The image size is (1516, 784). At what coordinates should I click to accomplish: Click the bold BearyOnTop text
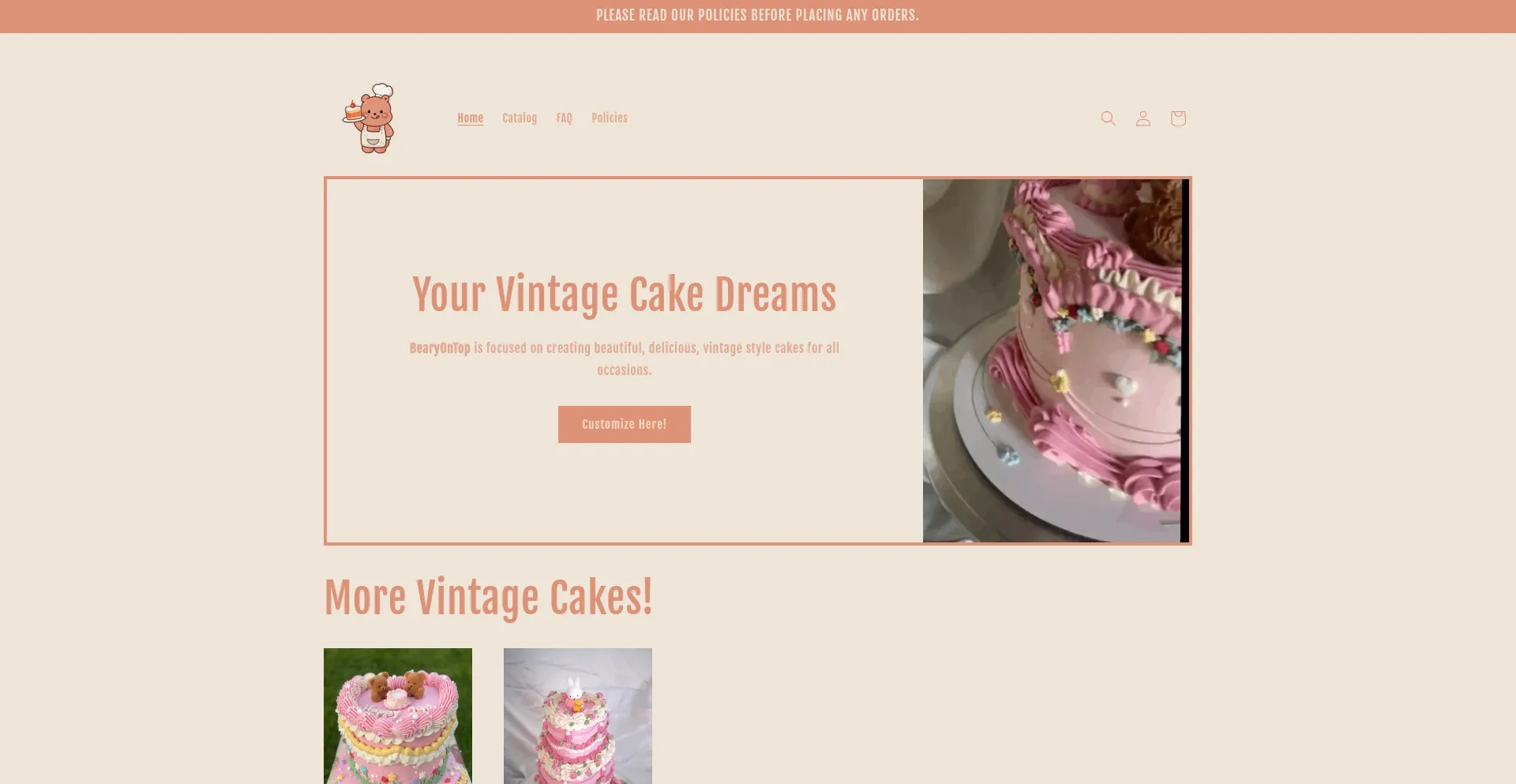[440, 348]
